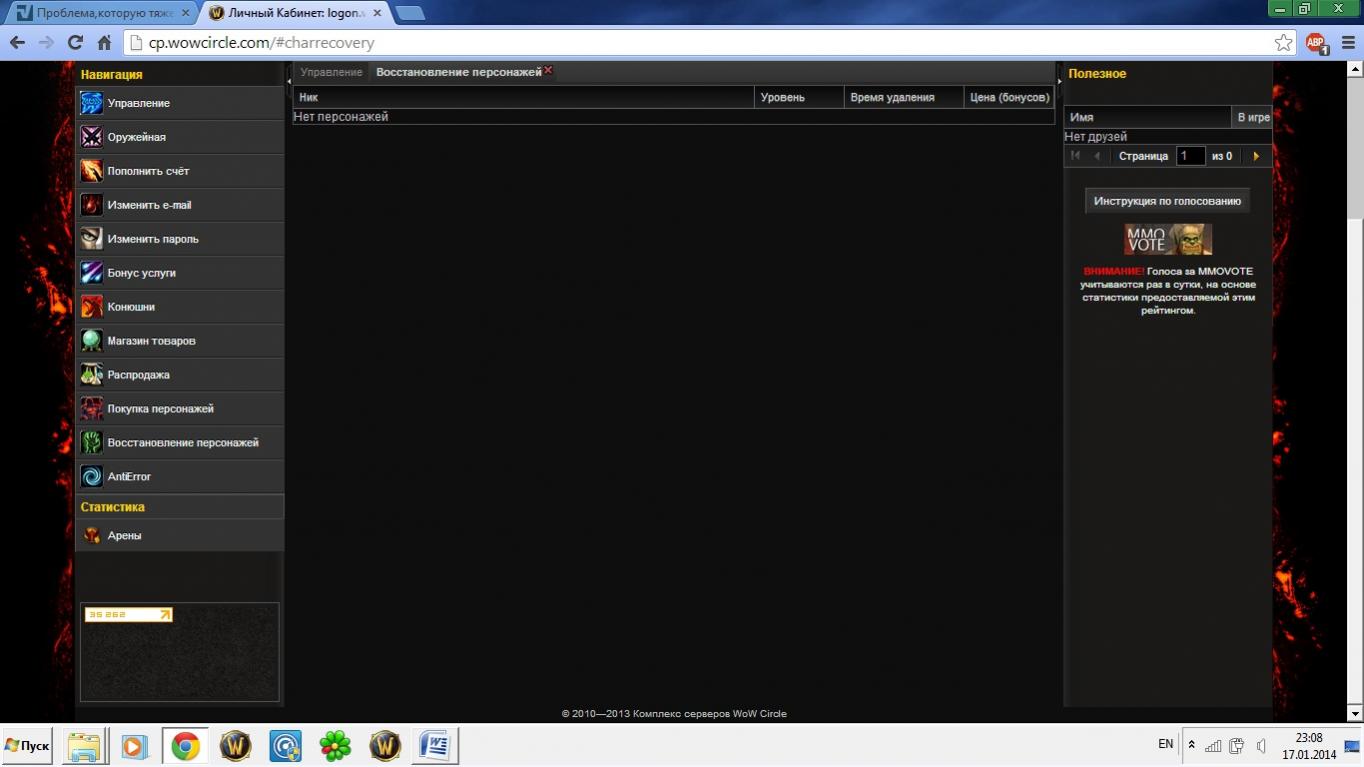The width and height of the screenshot is (1364, 767).
Task: Go to next friends list page
Action: [1256, 156]
